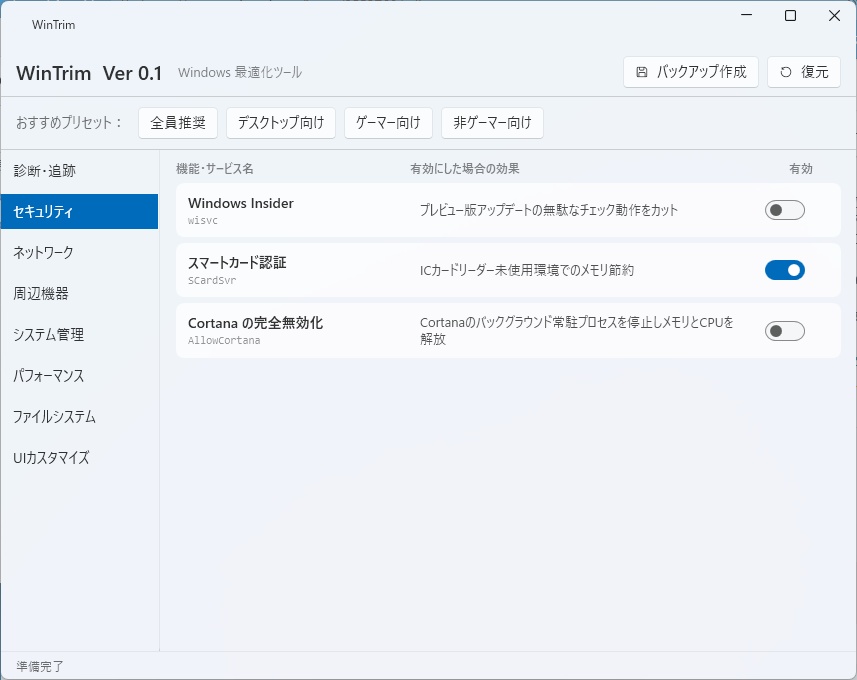
Task: Click the 準備完了 status bar text
Action: click(40, 666)
